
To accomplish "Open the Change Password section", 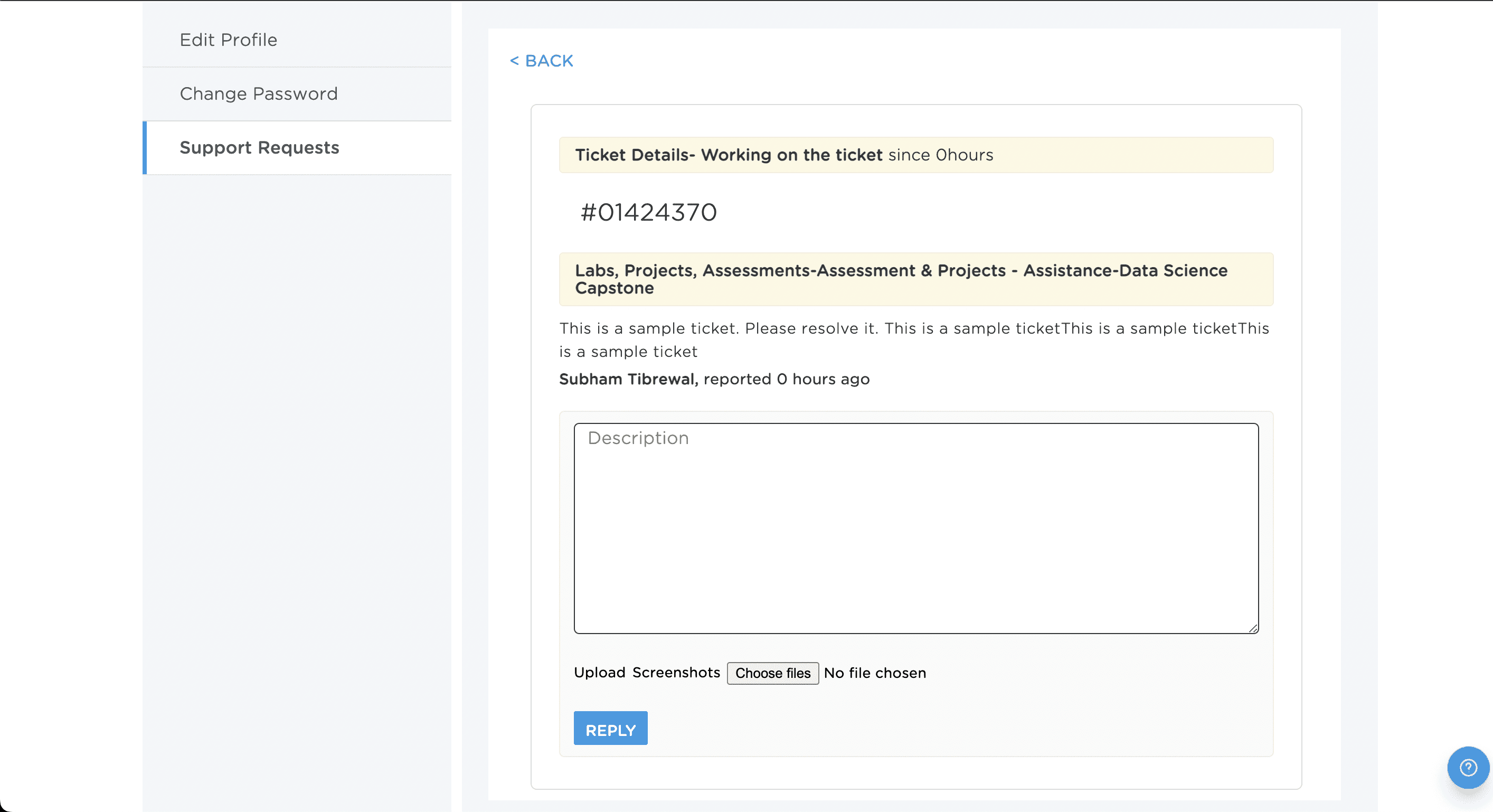I will pos(259,94).
